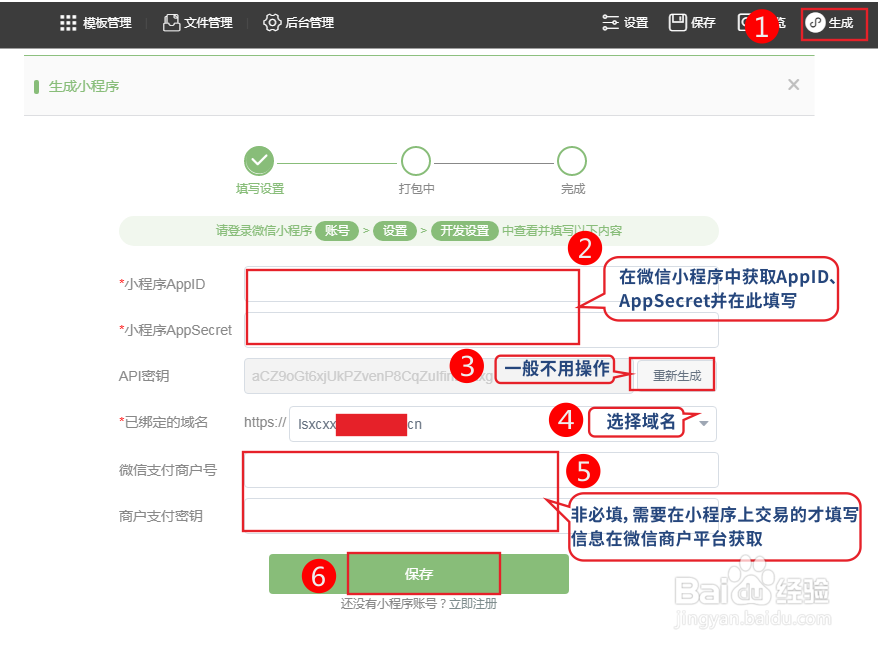879x649 pixels.
Task: Click the API密钥 field label
Action: click(144, 376)
